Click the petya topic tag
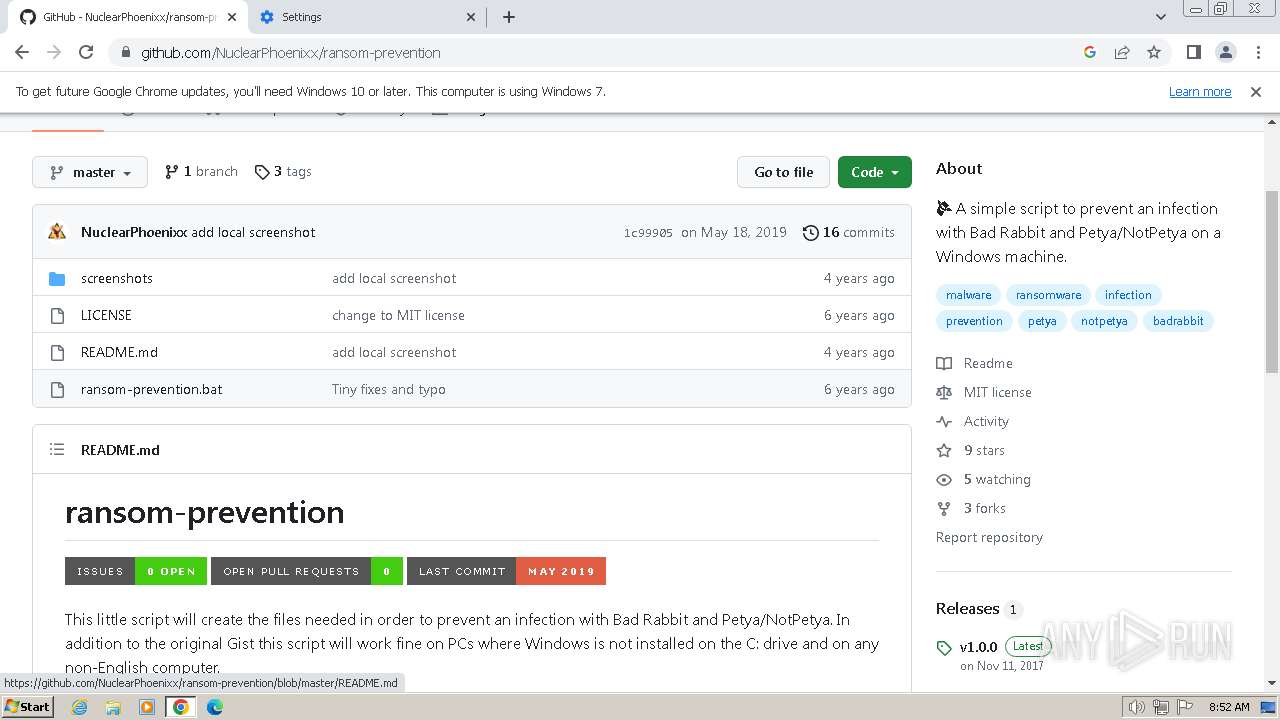The width and height of the screenshot is (1280, 720). pos(1042,321)
